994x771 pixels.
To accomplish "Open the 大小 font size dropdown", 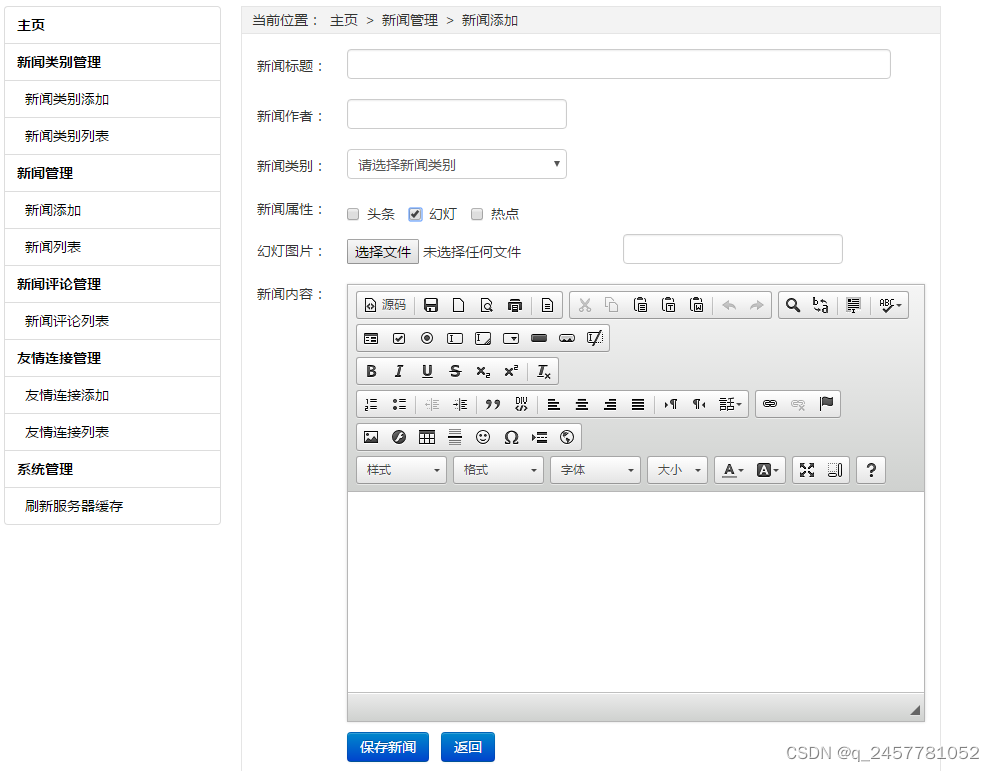I will pos(677,470).
